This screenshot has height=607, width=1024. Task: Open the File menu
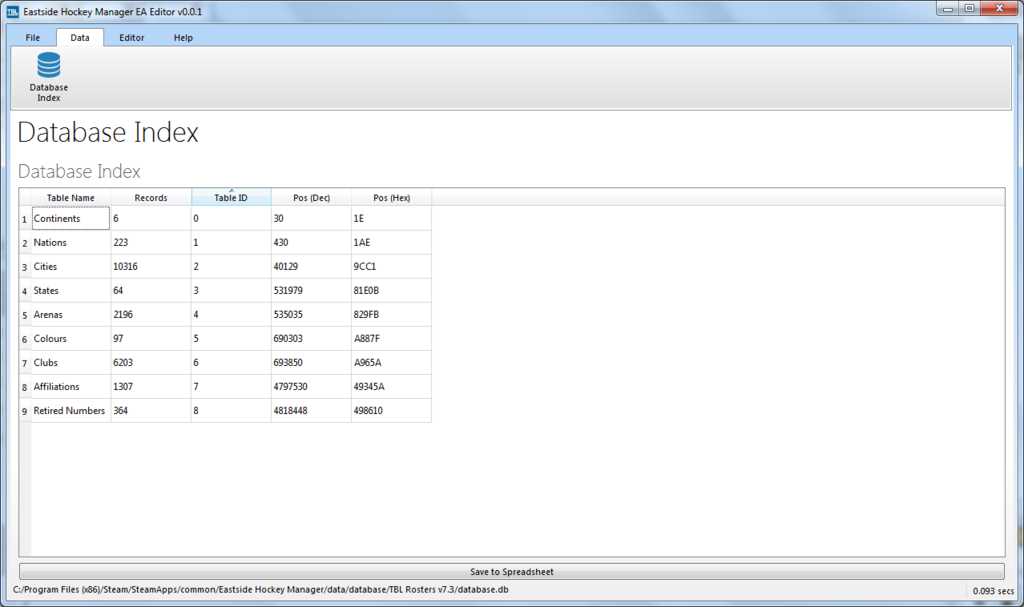pos(32,37)
